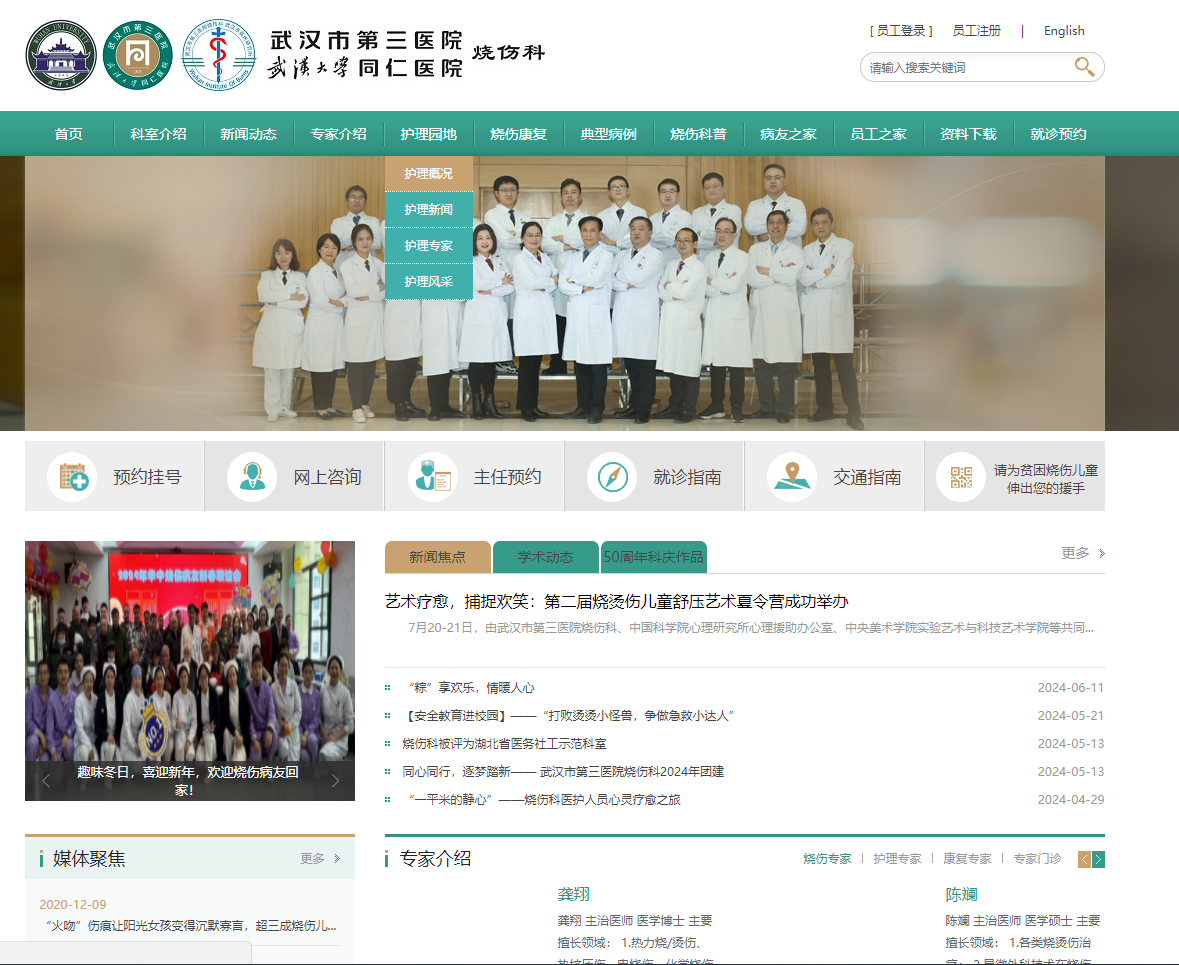Screen dimensions: 1179x965
Task: Open 科室介绍 in the navigation bar
Action: pyautogui.click(x=159, y=134)
